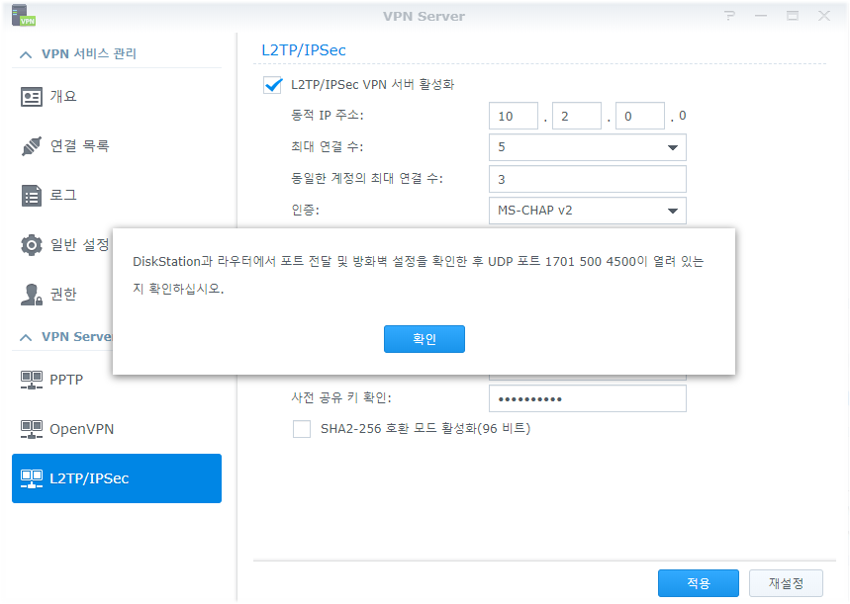Screen dimensions: 850x604
Task: Select OpenVPN in the sidebar
Action: click(117, 429)
